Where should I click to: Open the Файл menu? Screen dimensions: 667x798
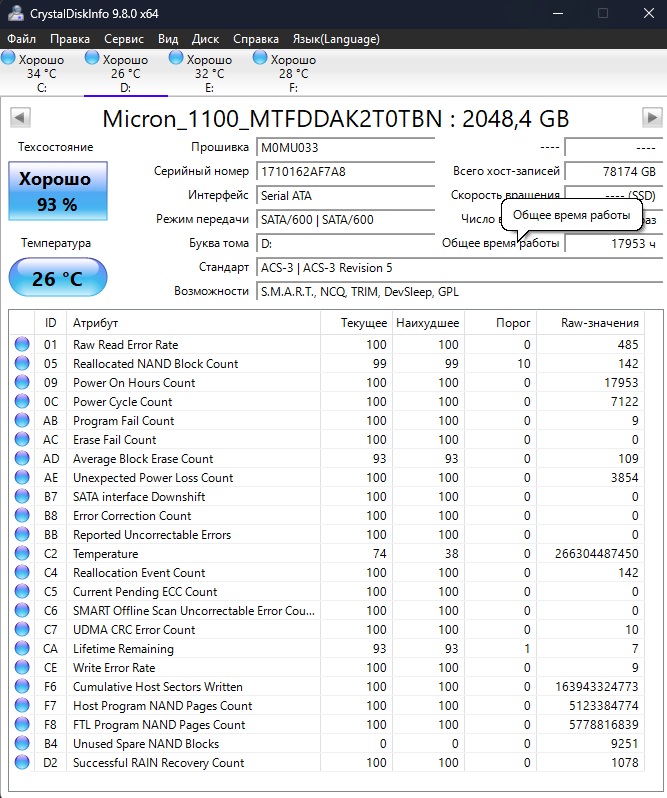pyautogui.click(x=21, y=39)
